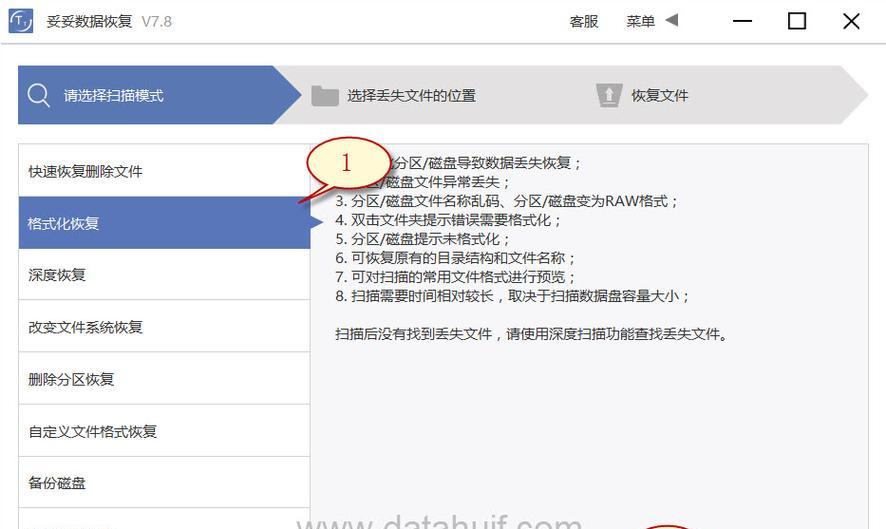Go to 选择丢失文件的位置 step

tap(411, 96)
